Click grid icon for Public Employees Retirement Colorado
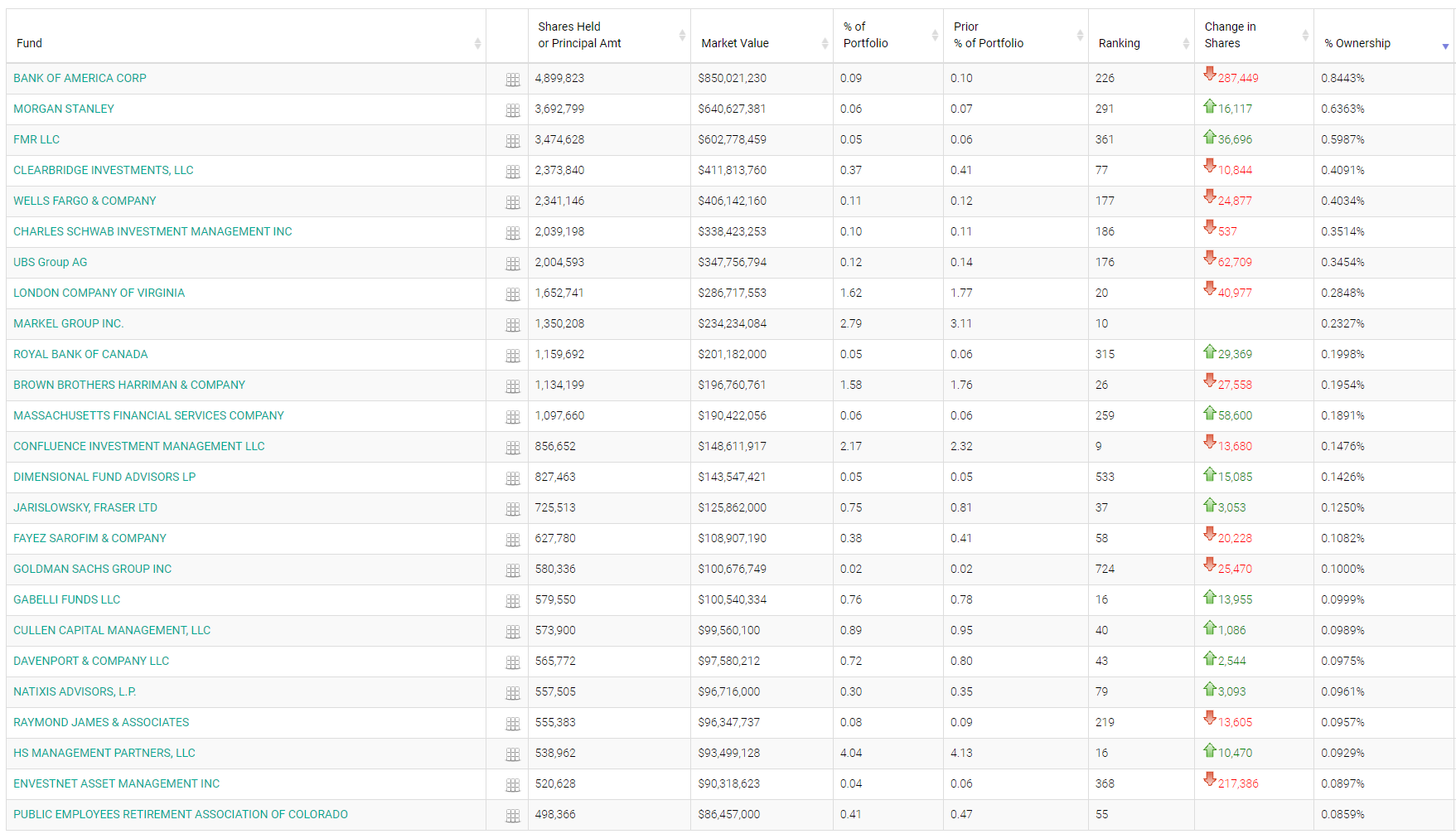 click(x=513, y=816)
